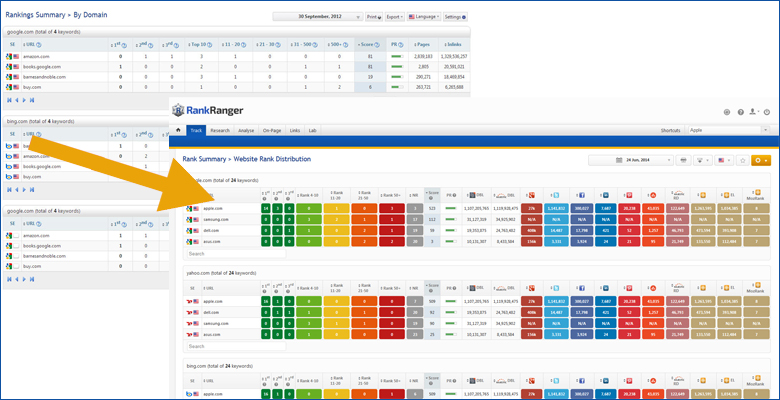Image resolution: width=780 pixels, height=400 pixels.
Task: Open the Language dropdown
Action: tap(421, 17)
